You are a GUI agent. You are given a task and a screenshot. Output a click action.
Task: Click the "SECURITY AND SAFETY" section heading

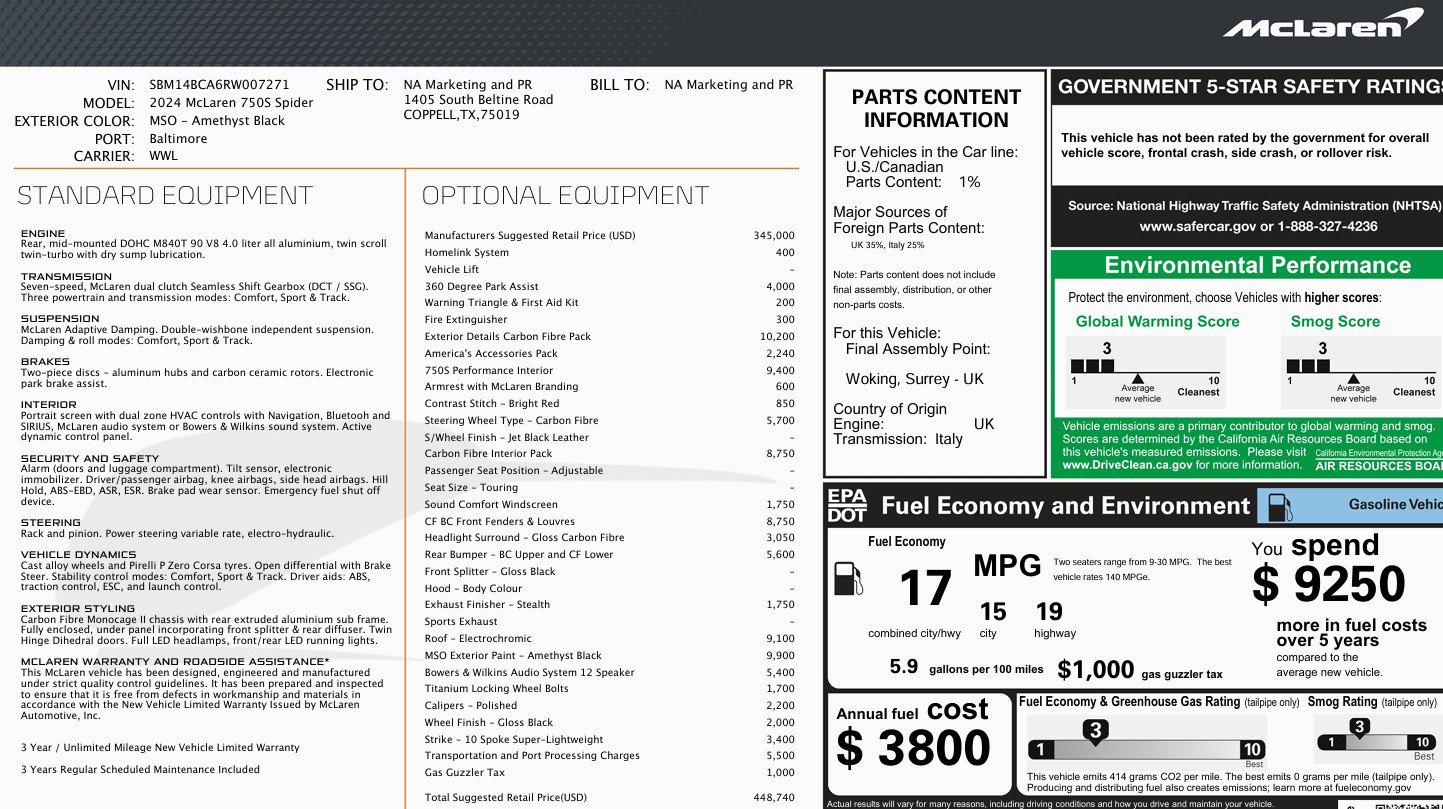(x=90, y=459)
